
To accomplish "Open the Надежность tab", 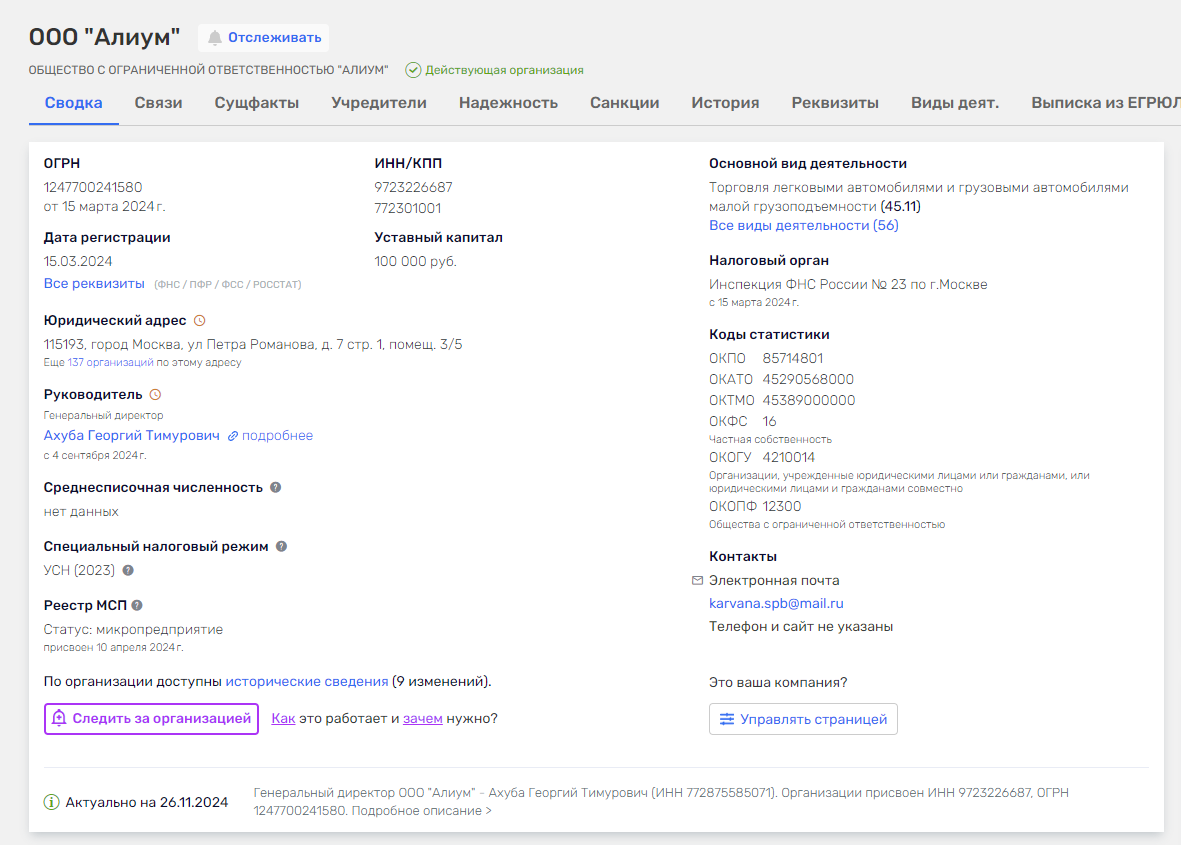I will [508, 103].
